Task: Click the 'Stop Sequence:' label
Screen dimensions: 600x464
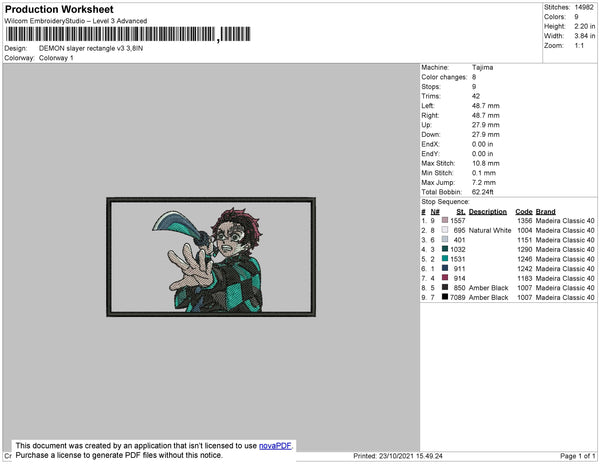Action: (x=445, y=202)
